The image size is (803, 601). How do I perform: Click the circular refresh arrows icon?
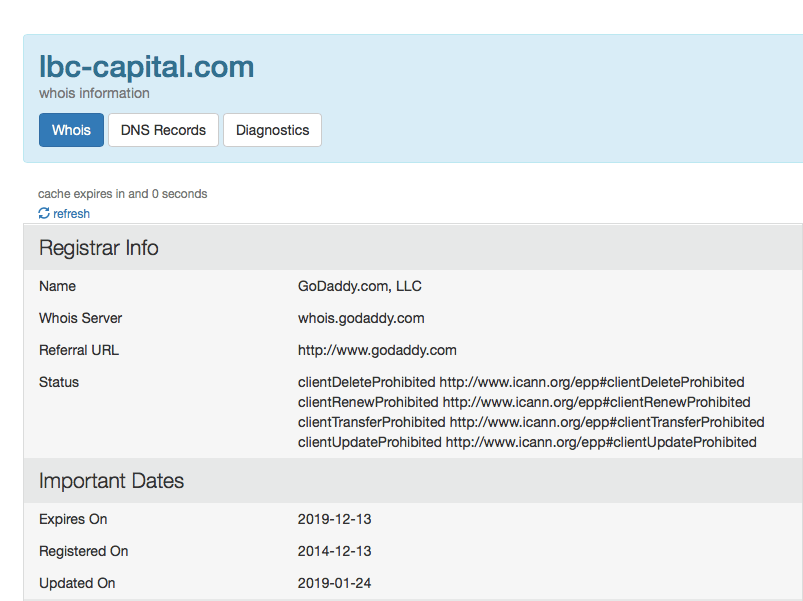tap(44, 213)
